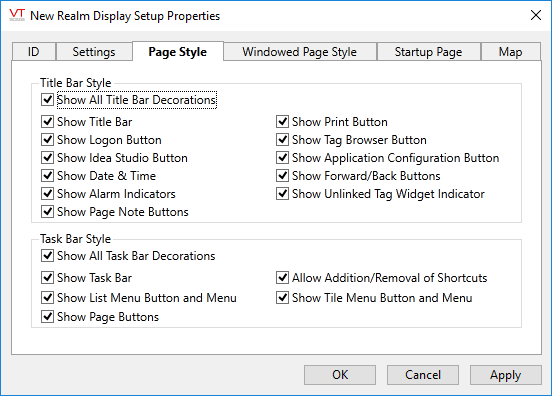Uncheck Show Date & Time
Screen dimensions: 552x396
click(47, 175)
